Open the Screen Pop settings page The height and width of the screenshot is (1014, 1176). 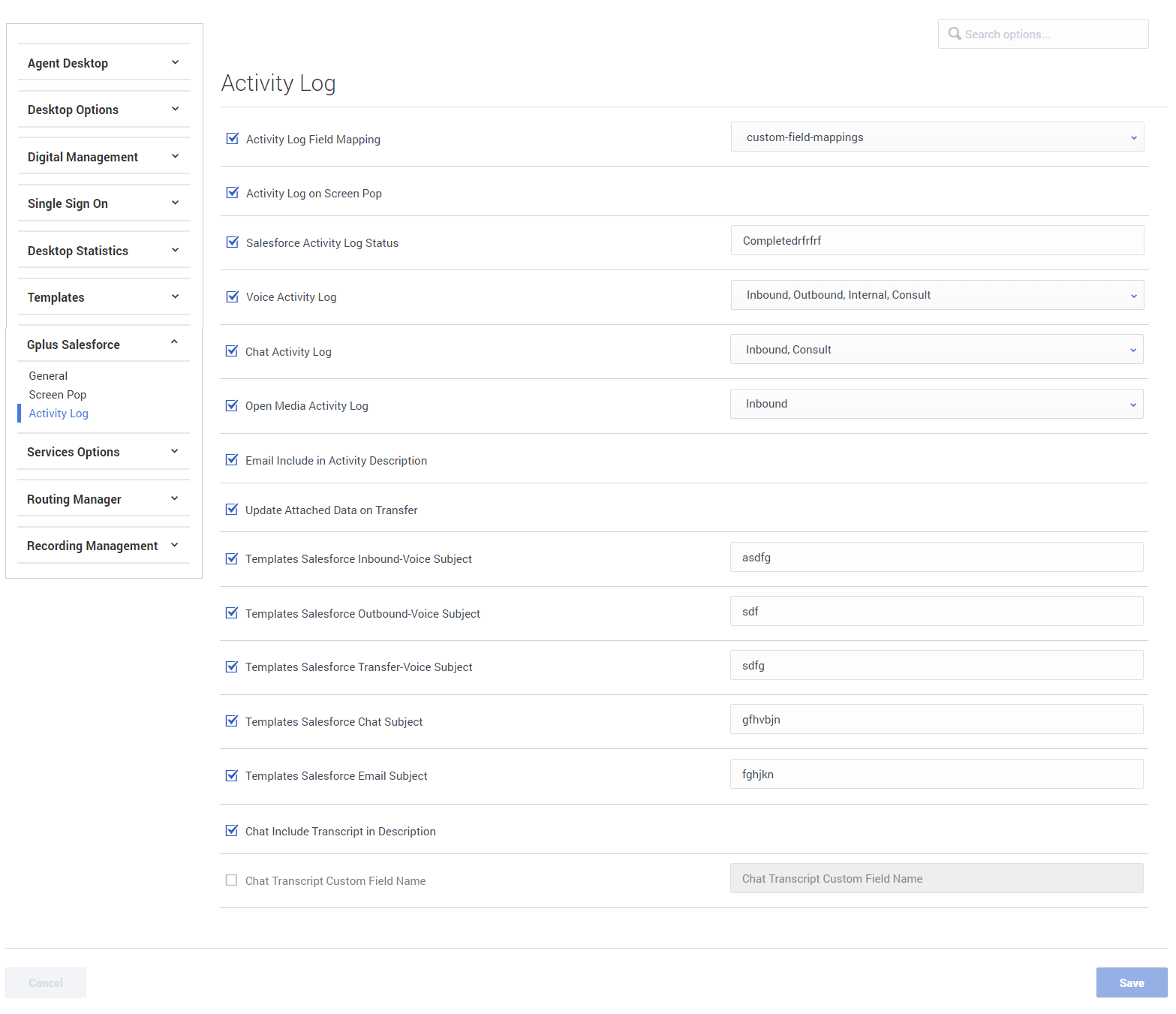tap(58, 395)
